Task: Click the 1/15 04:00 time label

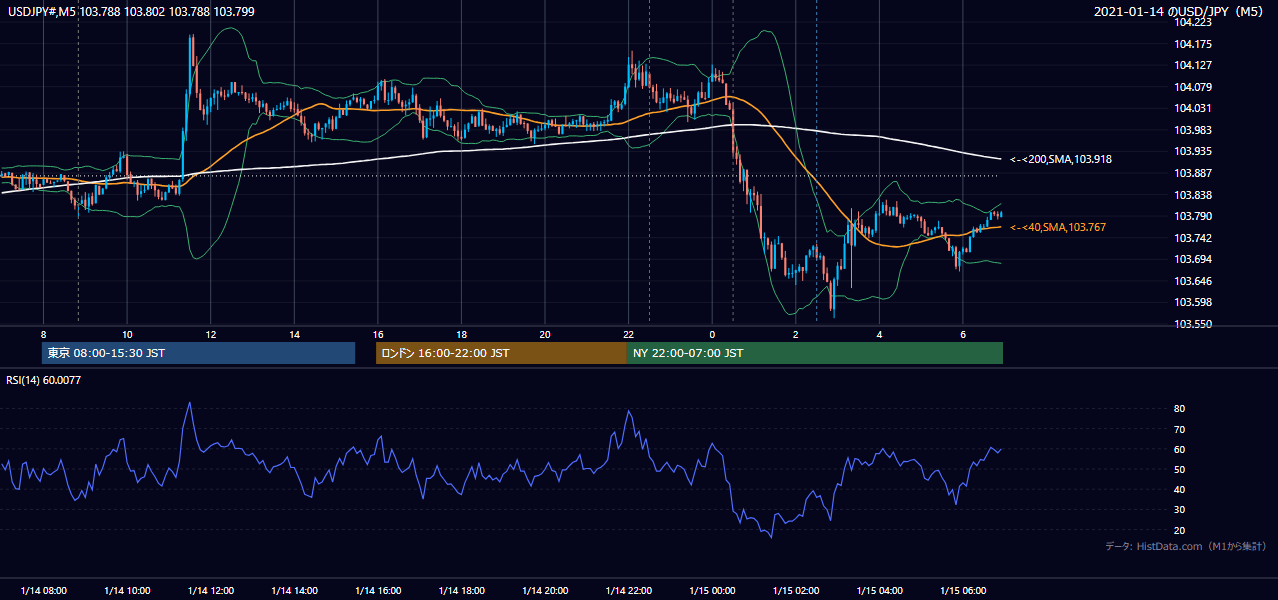Action: click(x=879, y=591)
